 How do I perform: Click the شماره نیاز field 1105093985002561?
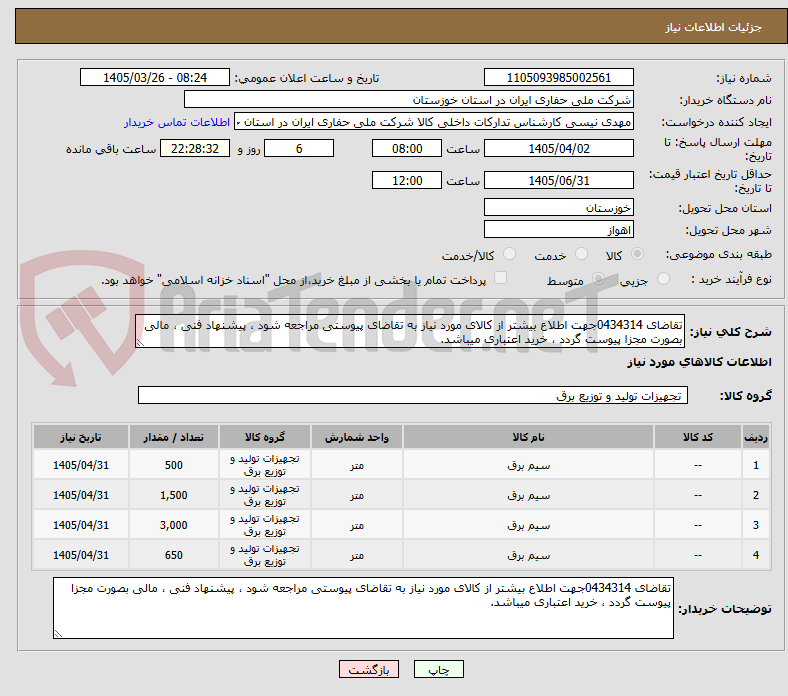coord(558,77)
